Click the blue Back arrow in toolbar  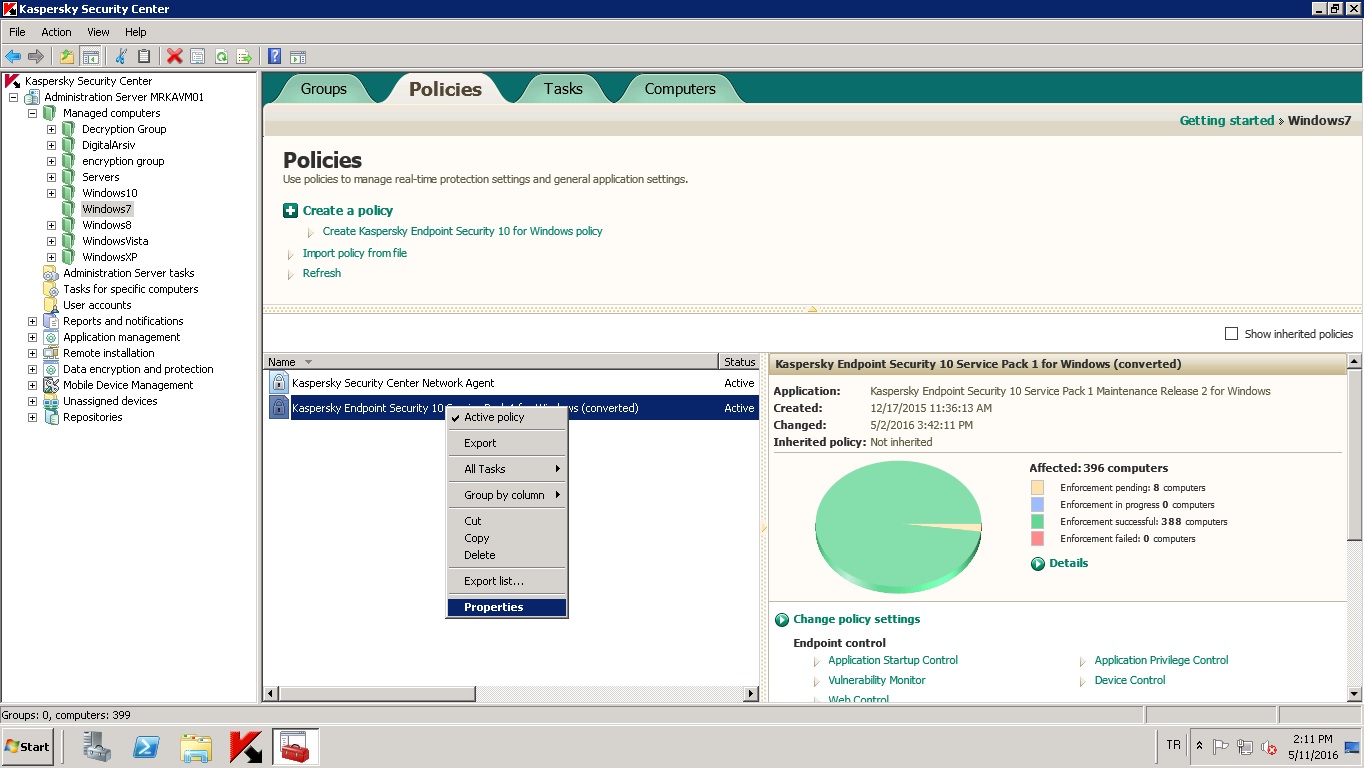[x=13, y=57]
